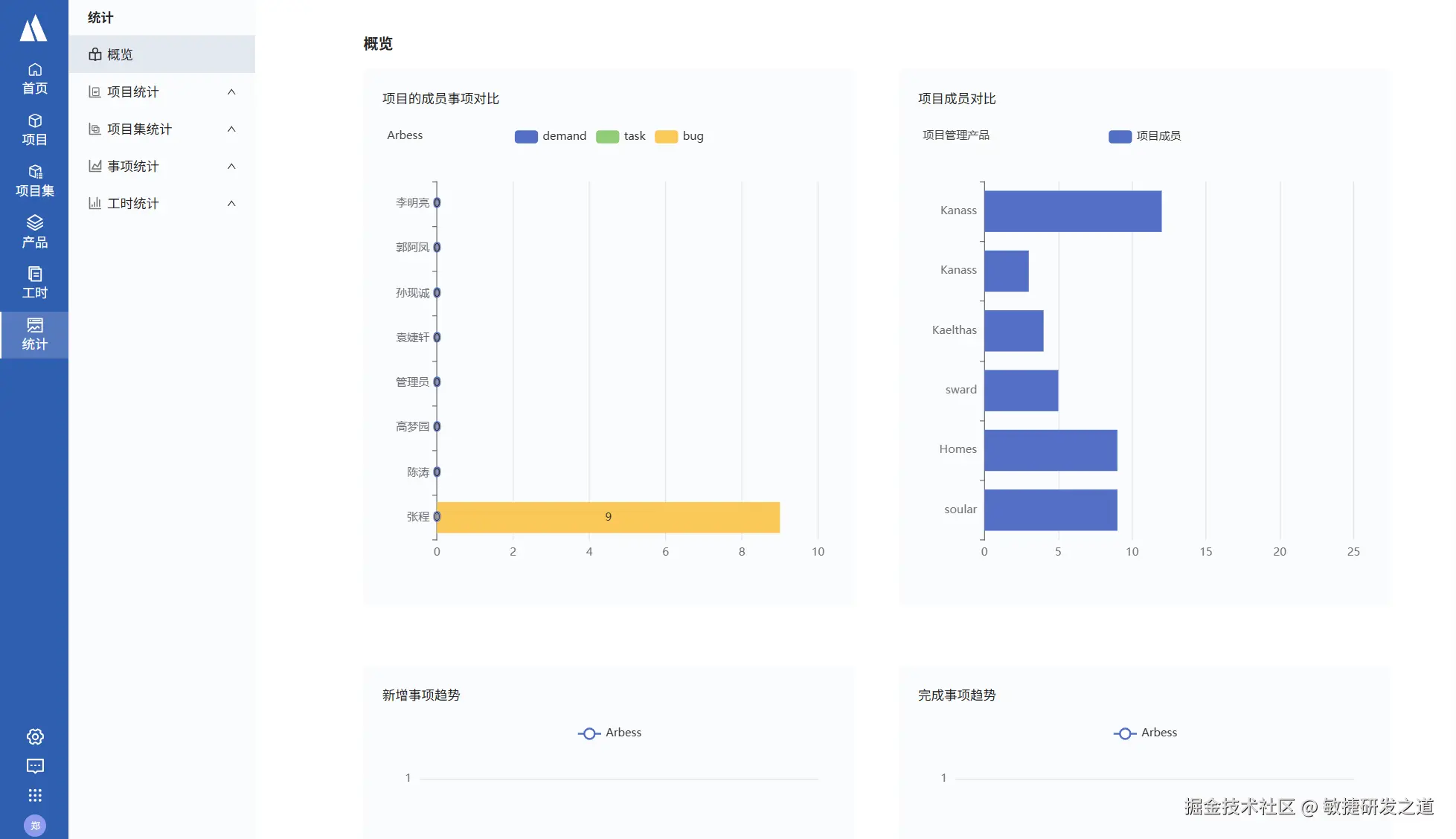Select the 概览 overview menu item
This screenshot has width=1456, height=839.
click(120, 54)
